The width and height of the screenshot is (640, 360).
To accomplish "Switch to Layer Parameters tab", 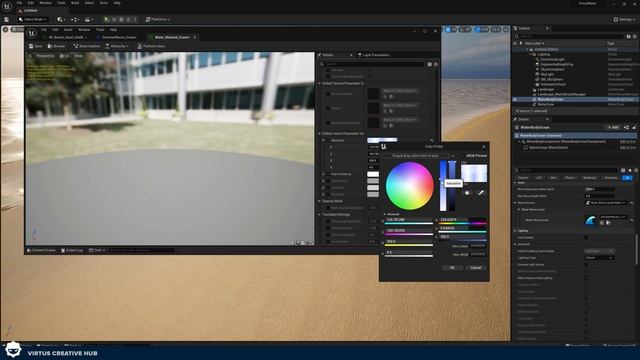I will [x=373, y=55].
